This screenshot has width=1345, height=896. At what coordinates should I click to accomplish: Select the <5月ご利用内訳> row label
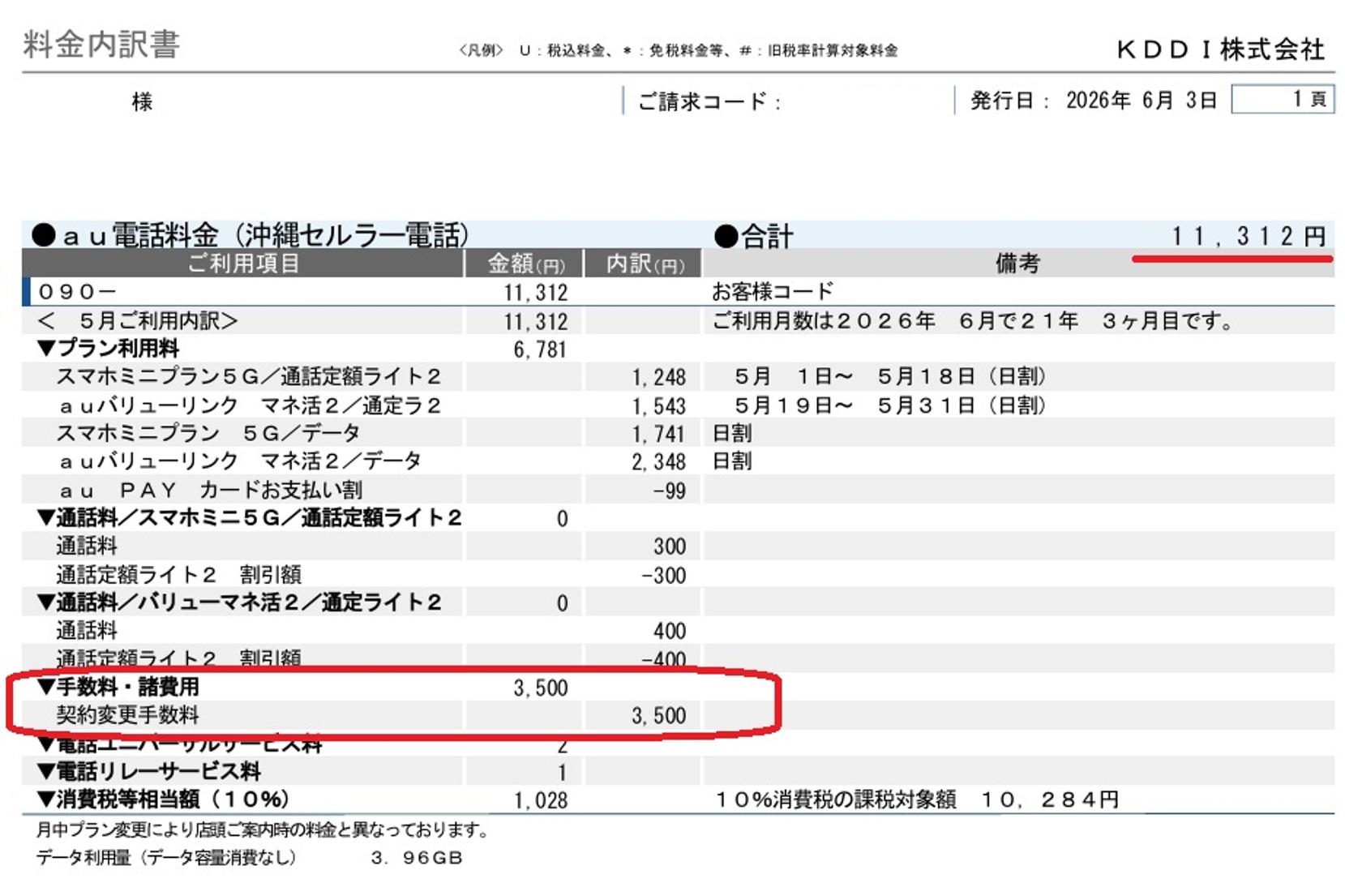coord(138,321)
